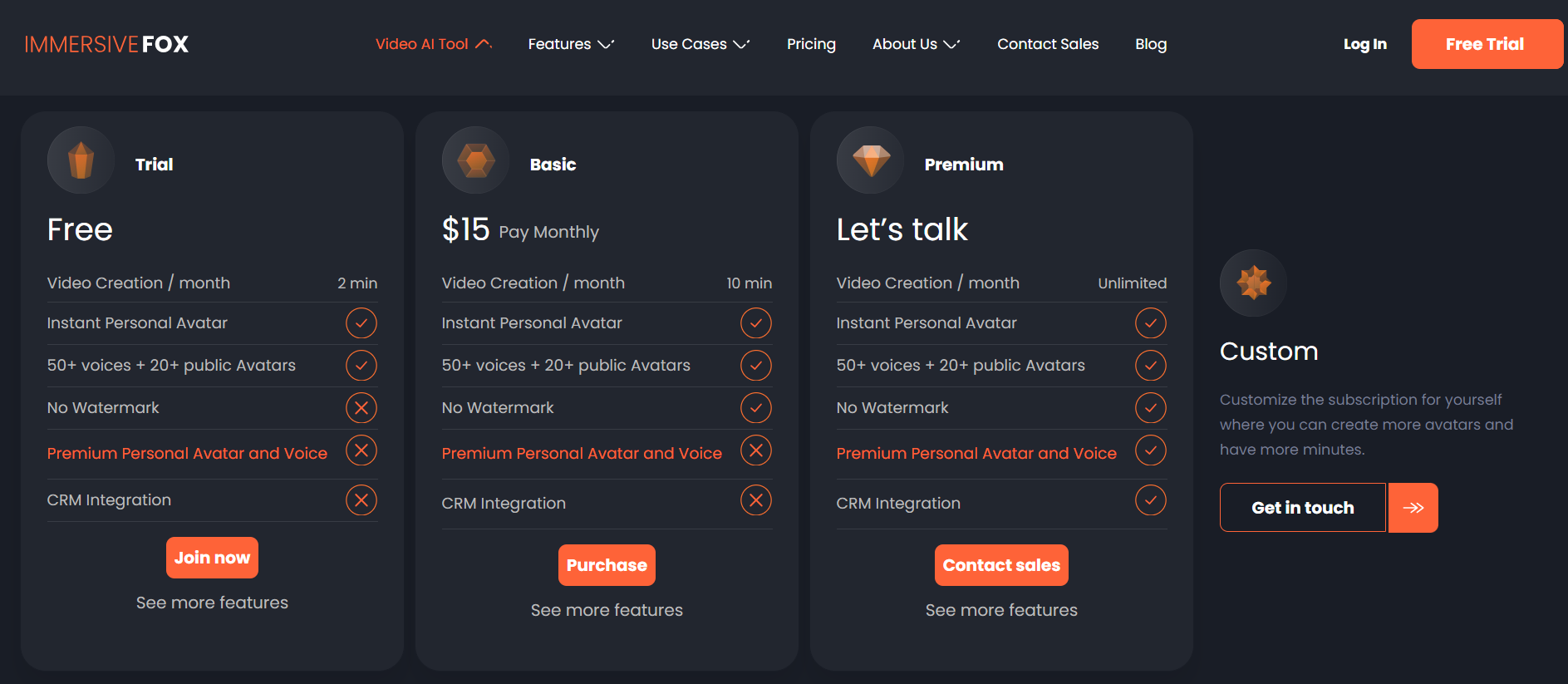
Task: Click the Trial Premium Personal Avatar cross icon
Action: coord(361,450)
